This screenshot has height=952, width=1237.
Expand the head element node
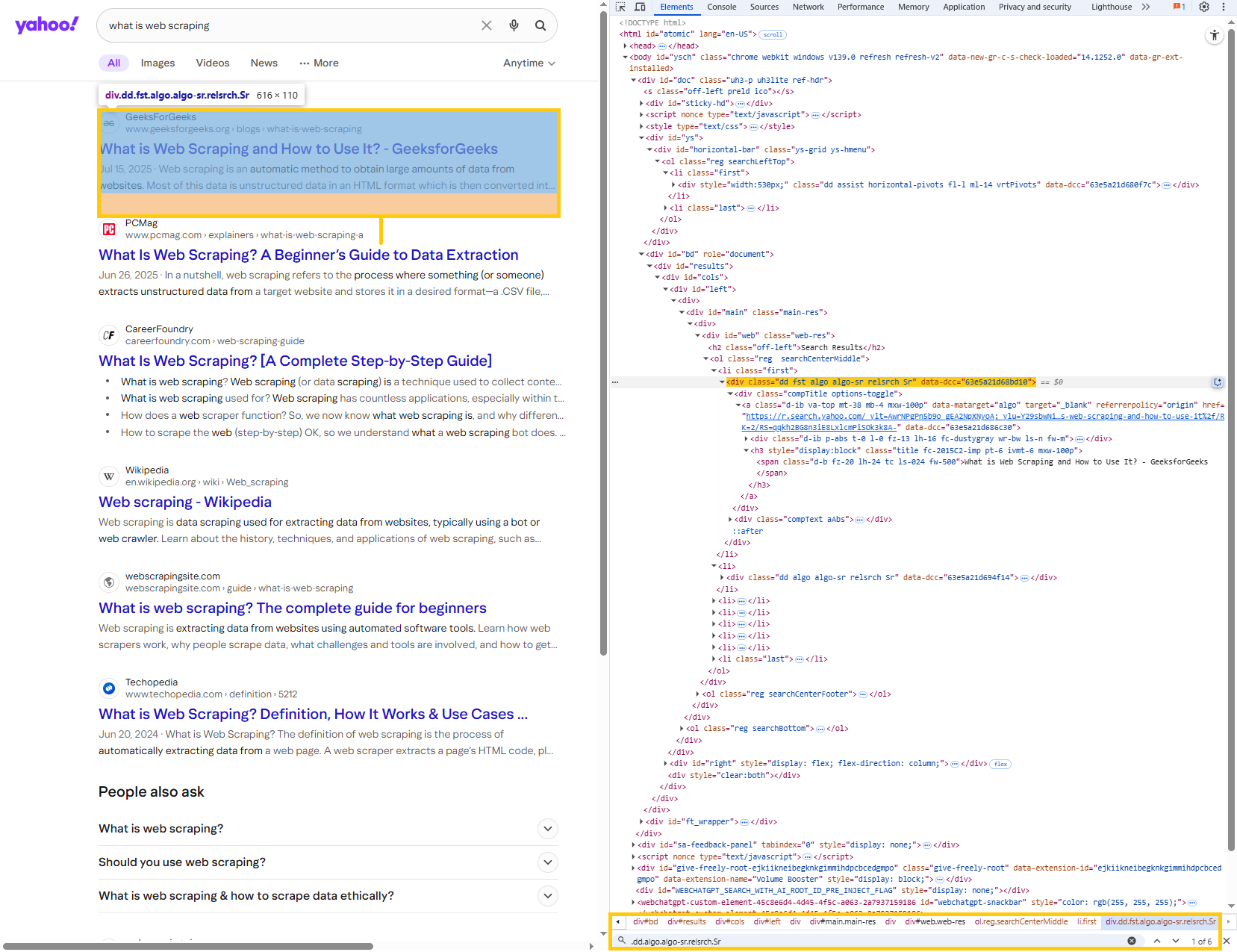click(x=626, y=46)
